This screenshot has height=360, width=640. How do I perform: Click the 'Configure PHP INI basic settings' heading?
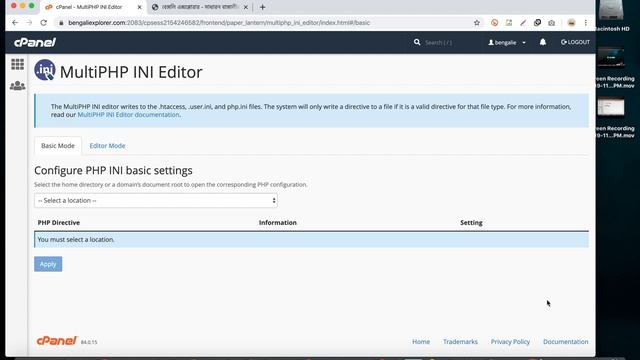click(x=113, y=170)
